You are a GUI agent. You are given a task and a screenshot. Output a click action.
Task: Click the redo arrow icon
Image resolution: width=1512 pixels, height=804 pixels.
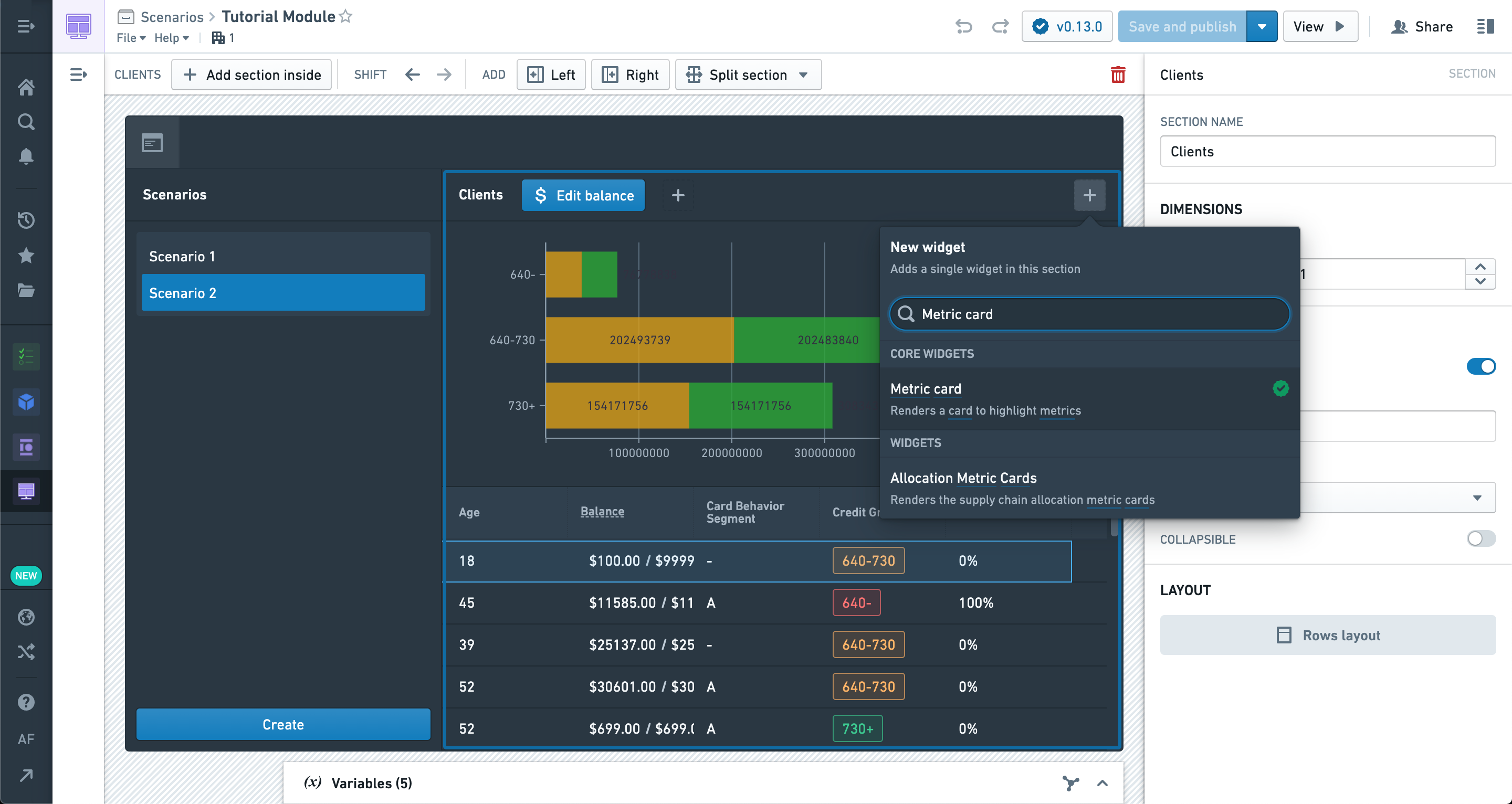[1000, 26]
